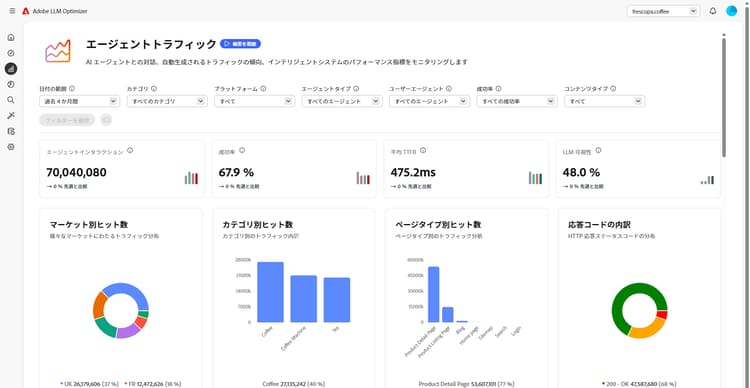Image resolution: width=750 pixels, height=388 pixels.
Task: Click the Agent Traffic page header icon
Action: pyautogui.click(x=58, y=51)
